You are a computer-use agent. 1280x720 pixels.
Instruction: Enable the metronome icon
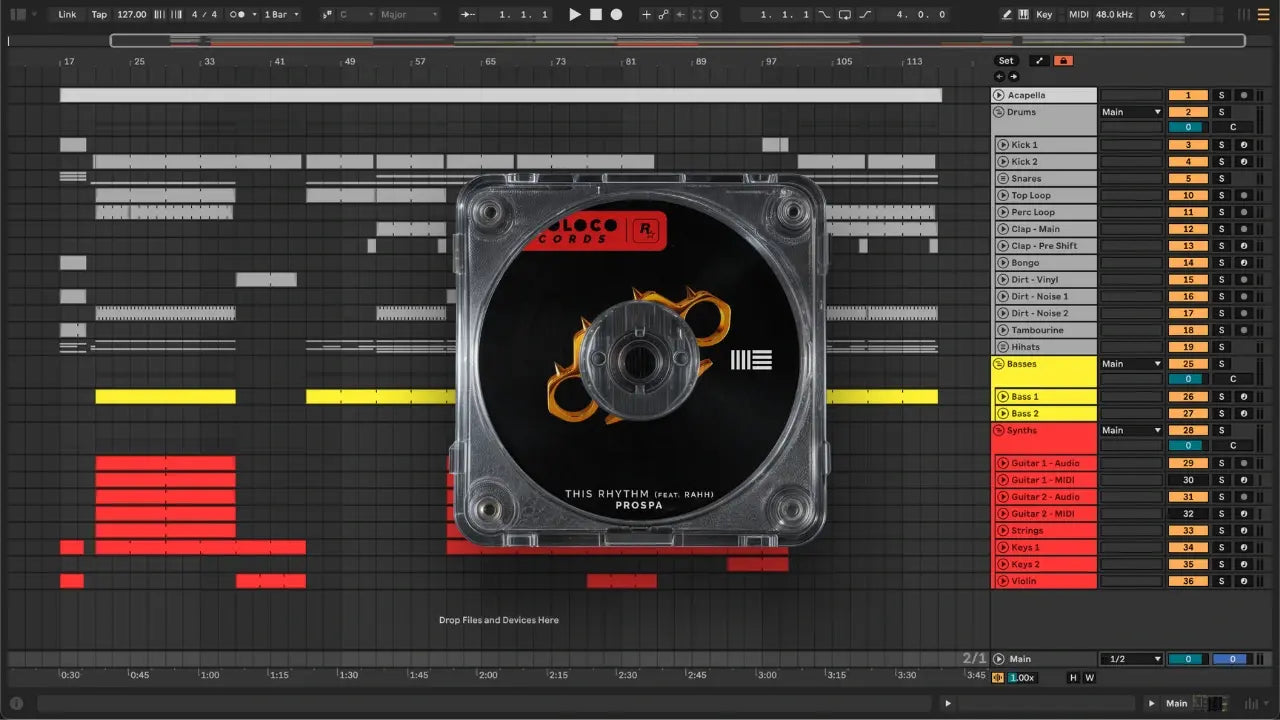[x=238, y=14]
